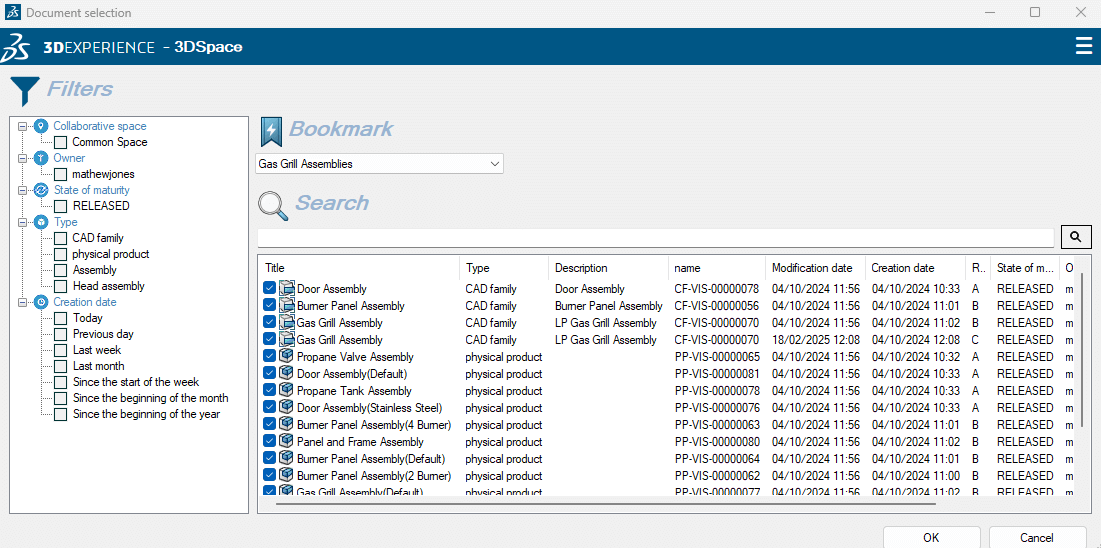Viewport: 1101px width, 548px height.
Task: Click the OK button
Action: click(931, 537)
